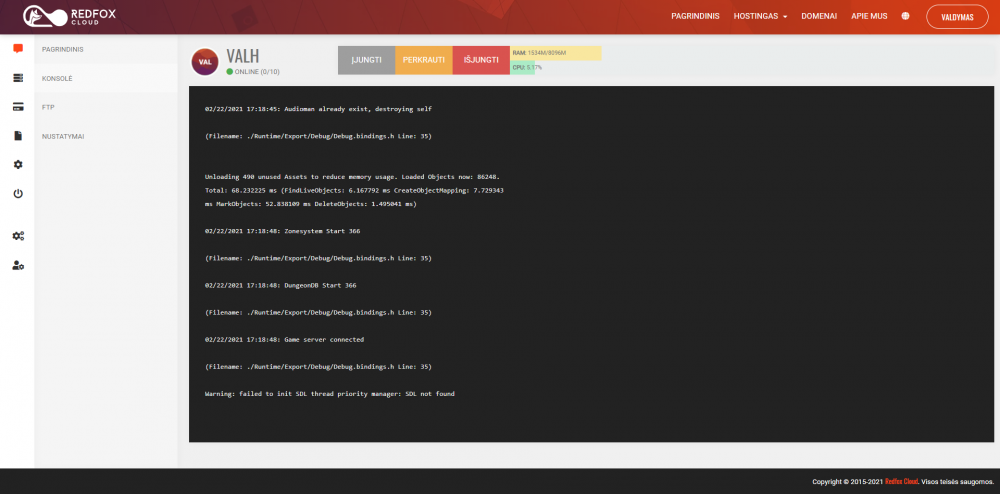Go to PAGRINDINIS in top navigation

click(695, 17)
